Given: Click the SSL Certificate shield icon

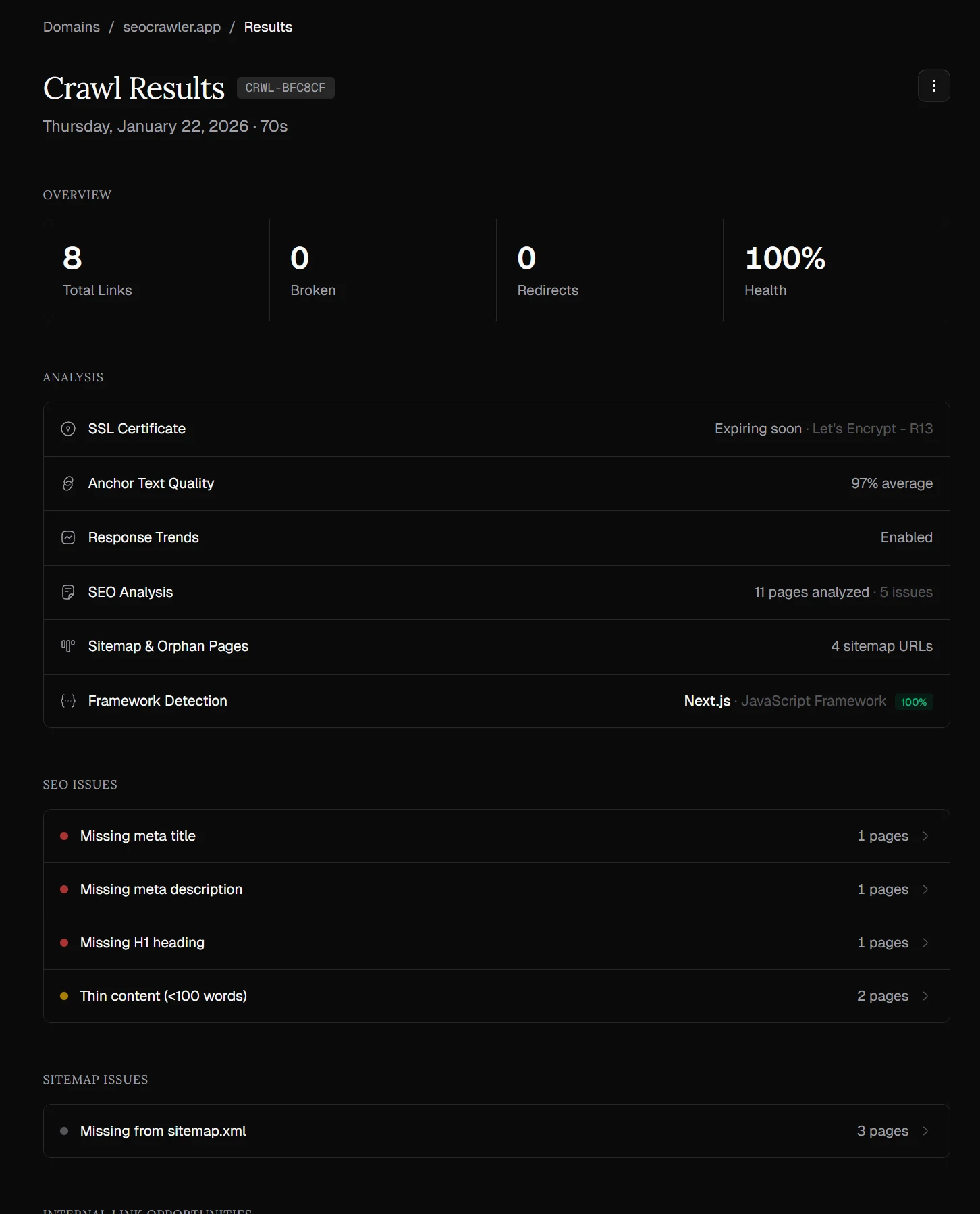Looking at the screenshot, I should pyautogui.click(x=68, y=429).
